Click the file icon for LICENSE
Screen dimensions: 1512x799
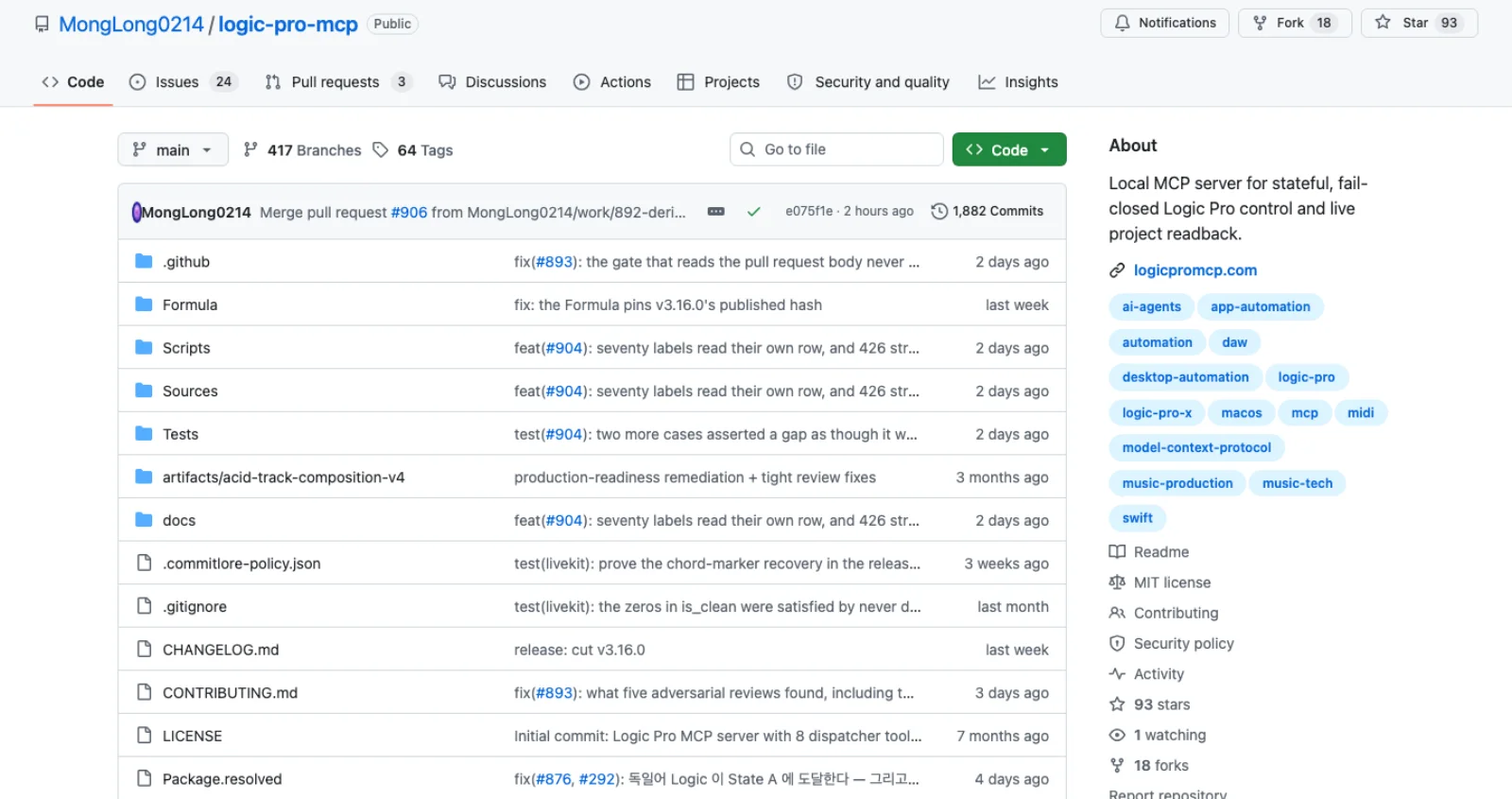point(144,736)
